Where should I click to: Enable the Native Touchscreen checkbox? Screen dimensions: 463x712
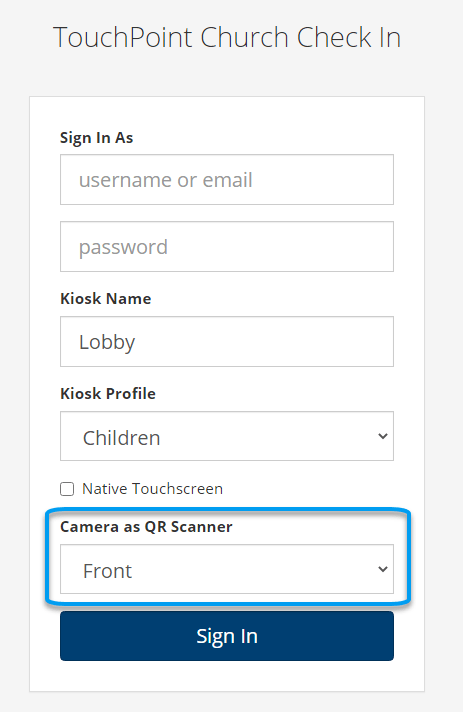[67, 489]
